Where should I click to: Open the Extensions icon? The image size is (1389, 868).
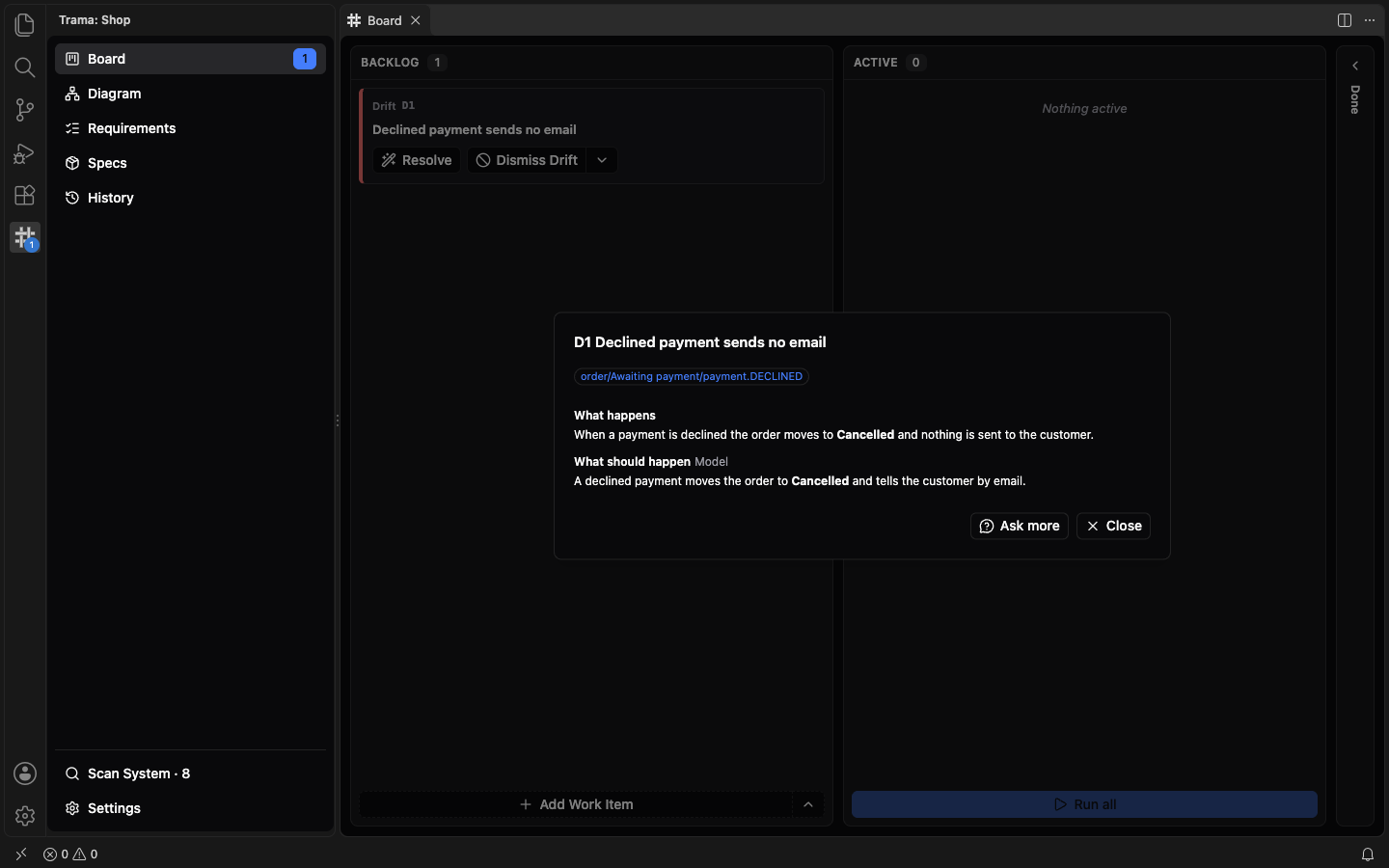25,195
